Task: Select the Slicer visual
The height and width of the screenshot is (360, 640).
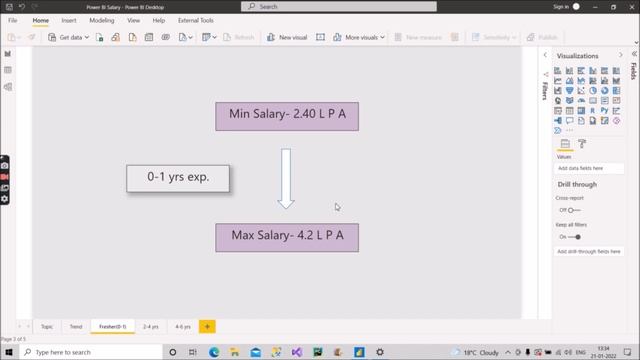Action: [x=558, y=111]
